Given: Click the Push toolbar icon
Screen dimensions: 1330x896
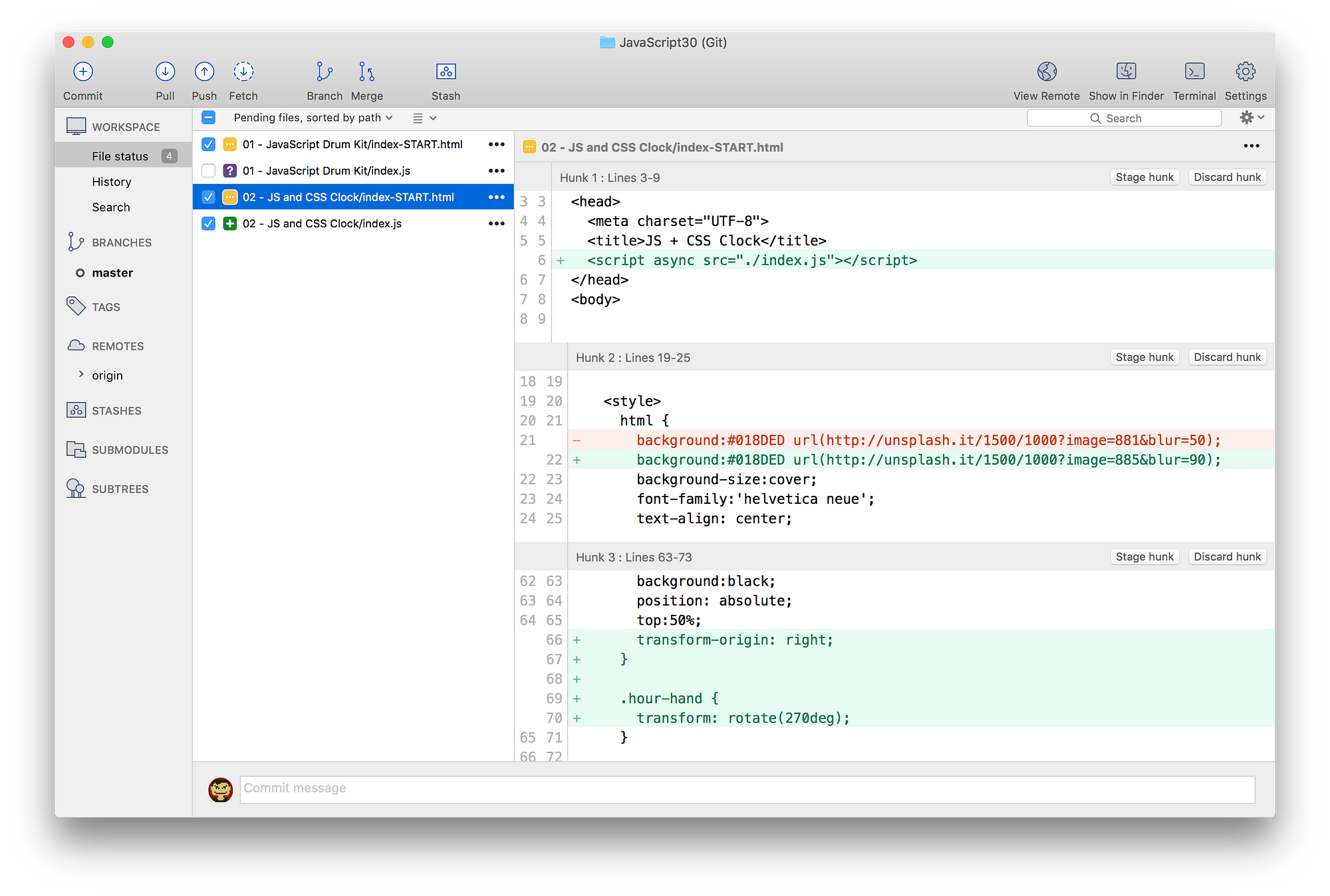Looking at the screenshot, I should (204, 71).
